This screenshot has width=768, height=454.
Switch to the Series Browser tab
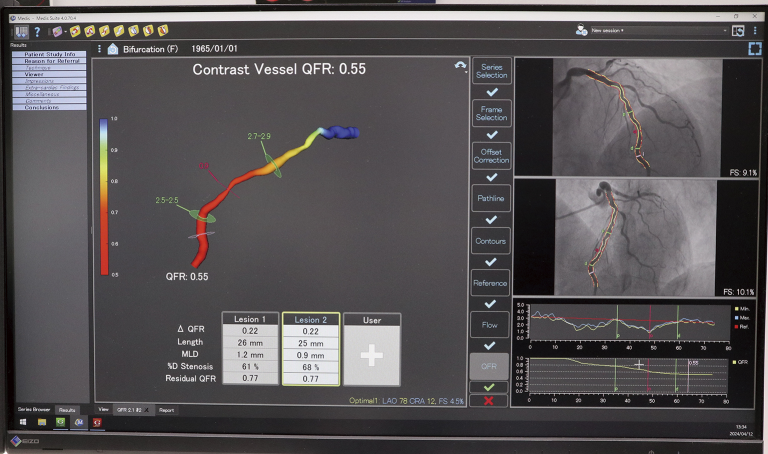tap(34, 410)
